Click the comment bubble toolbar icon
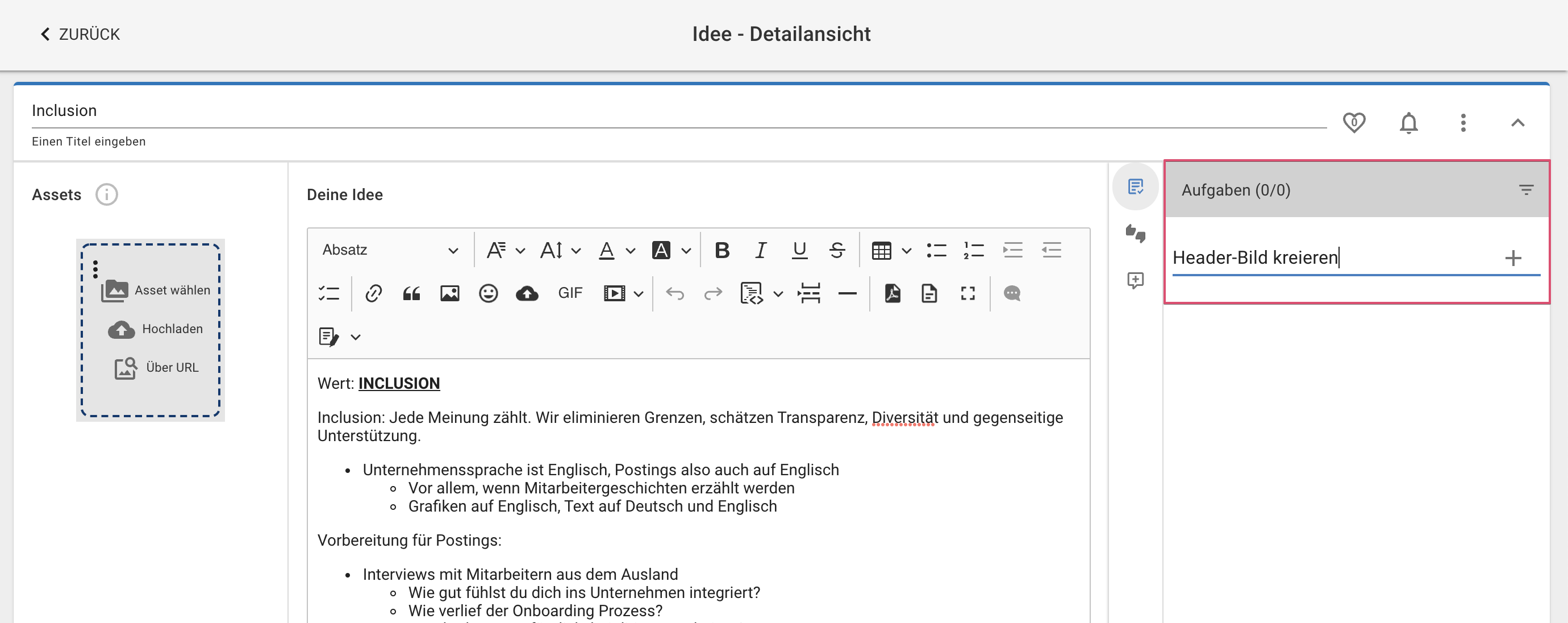The width and height of the screenshot is (1568, 623). point(1012,293)
